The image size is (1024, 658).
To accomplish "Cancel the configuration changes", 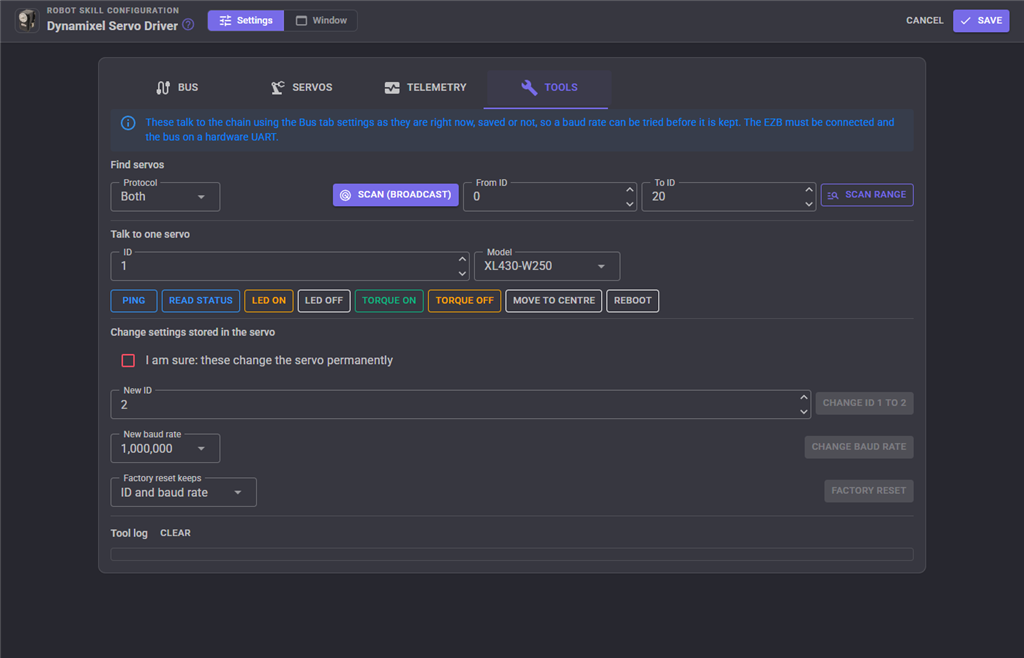I will tap(924, 20).
